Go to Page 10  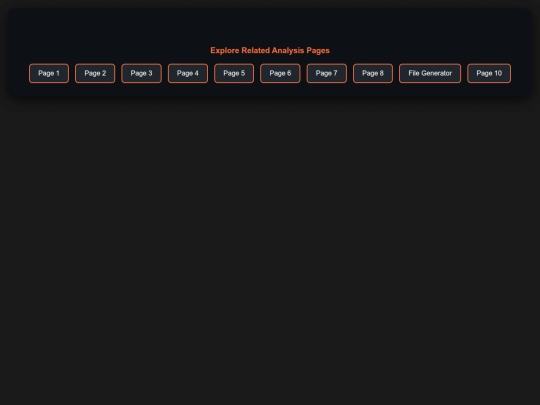pyautogui.click(x=489, y=73)
